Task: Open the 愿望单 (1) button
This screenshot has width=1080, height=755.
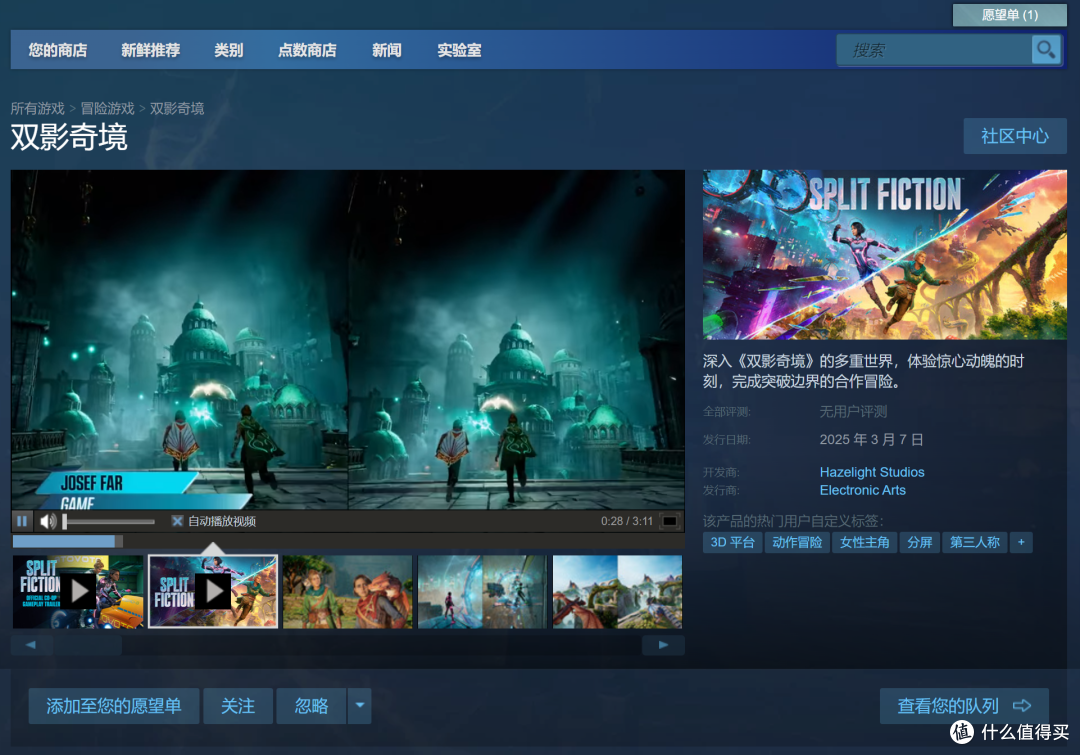Action: pyautogui.click(x=1010, y=14)
